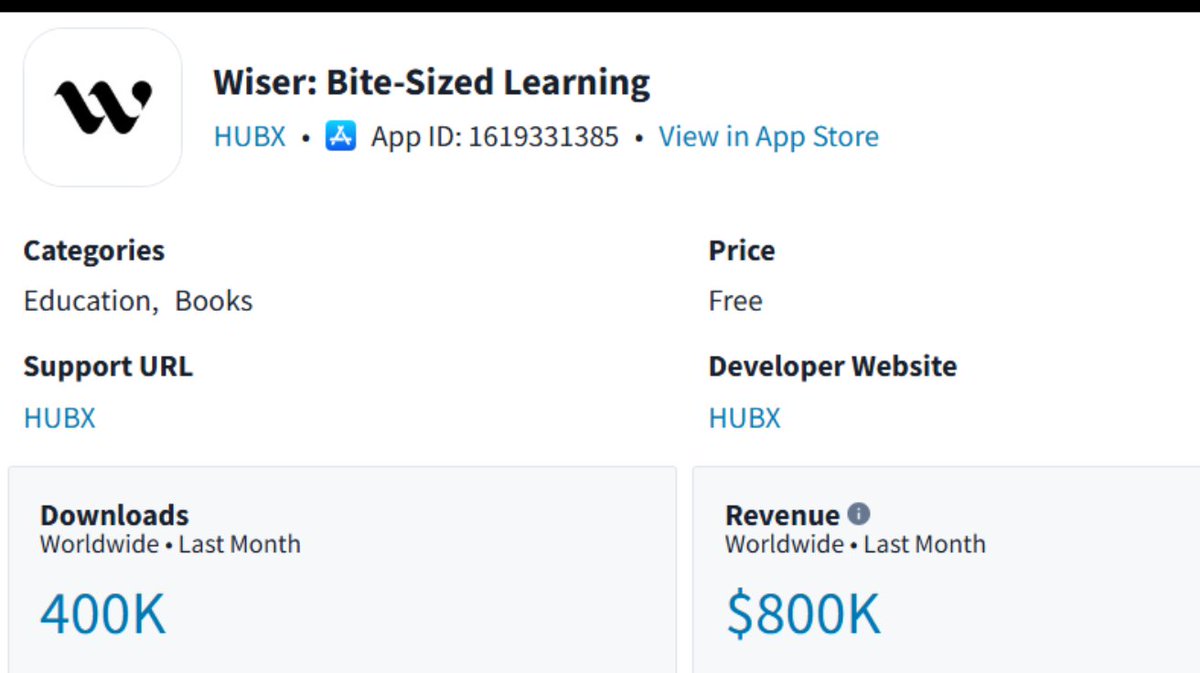Click the 400K downloads figure

point(103,614)
